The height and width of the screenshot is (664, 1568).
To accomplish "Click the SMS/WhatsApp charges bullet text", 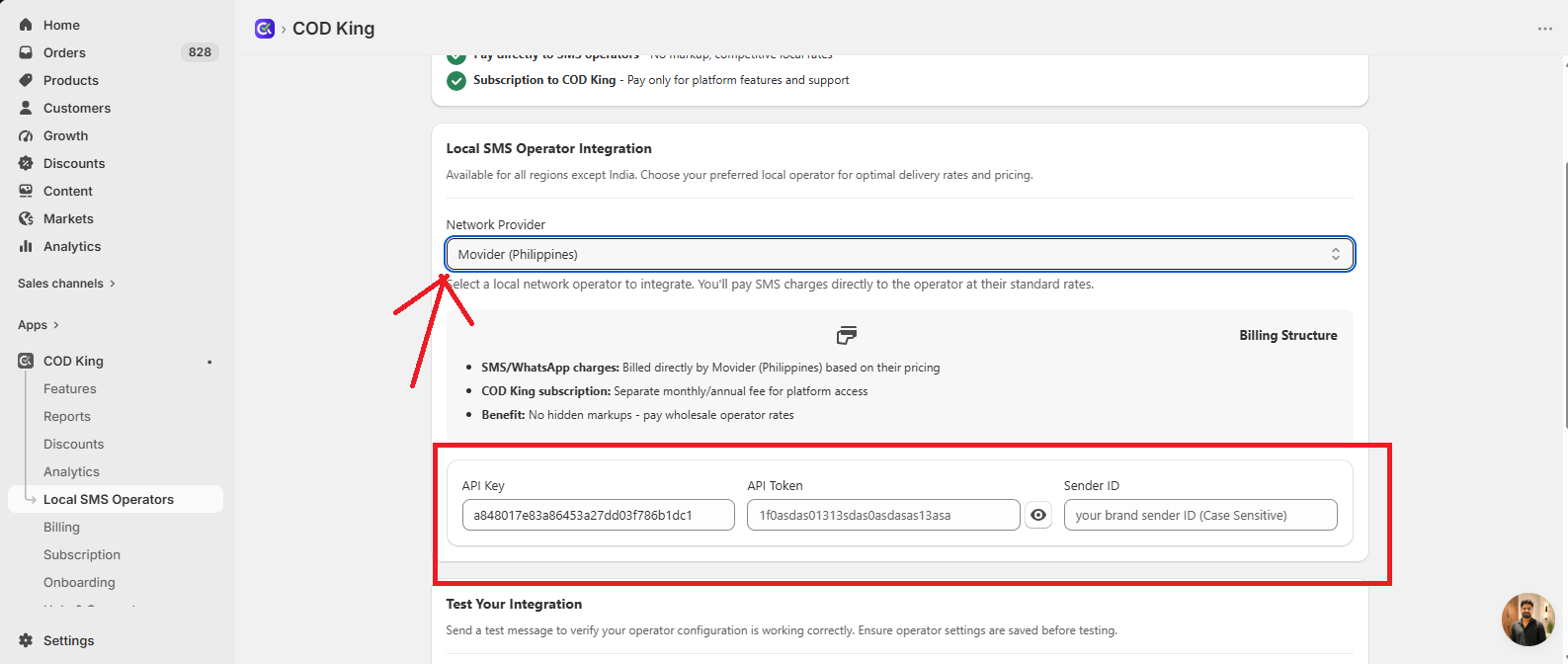I will (x=710, y=368).
